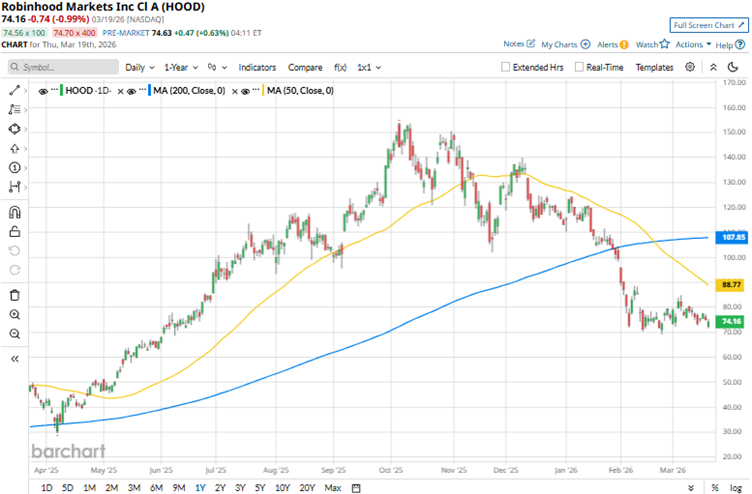Click the lock drawings icon
Viewport: 752px width, 494px height.
pyautogui.click(x=14, y=231)
